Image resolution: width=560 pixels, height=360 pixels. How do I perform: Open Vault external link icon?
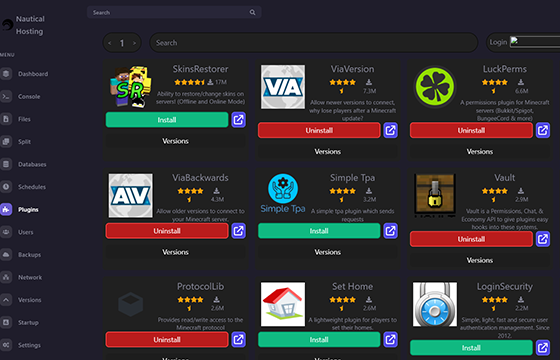(542, 239)
